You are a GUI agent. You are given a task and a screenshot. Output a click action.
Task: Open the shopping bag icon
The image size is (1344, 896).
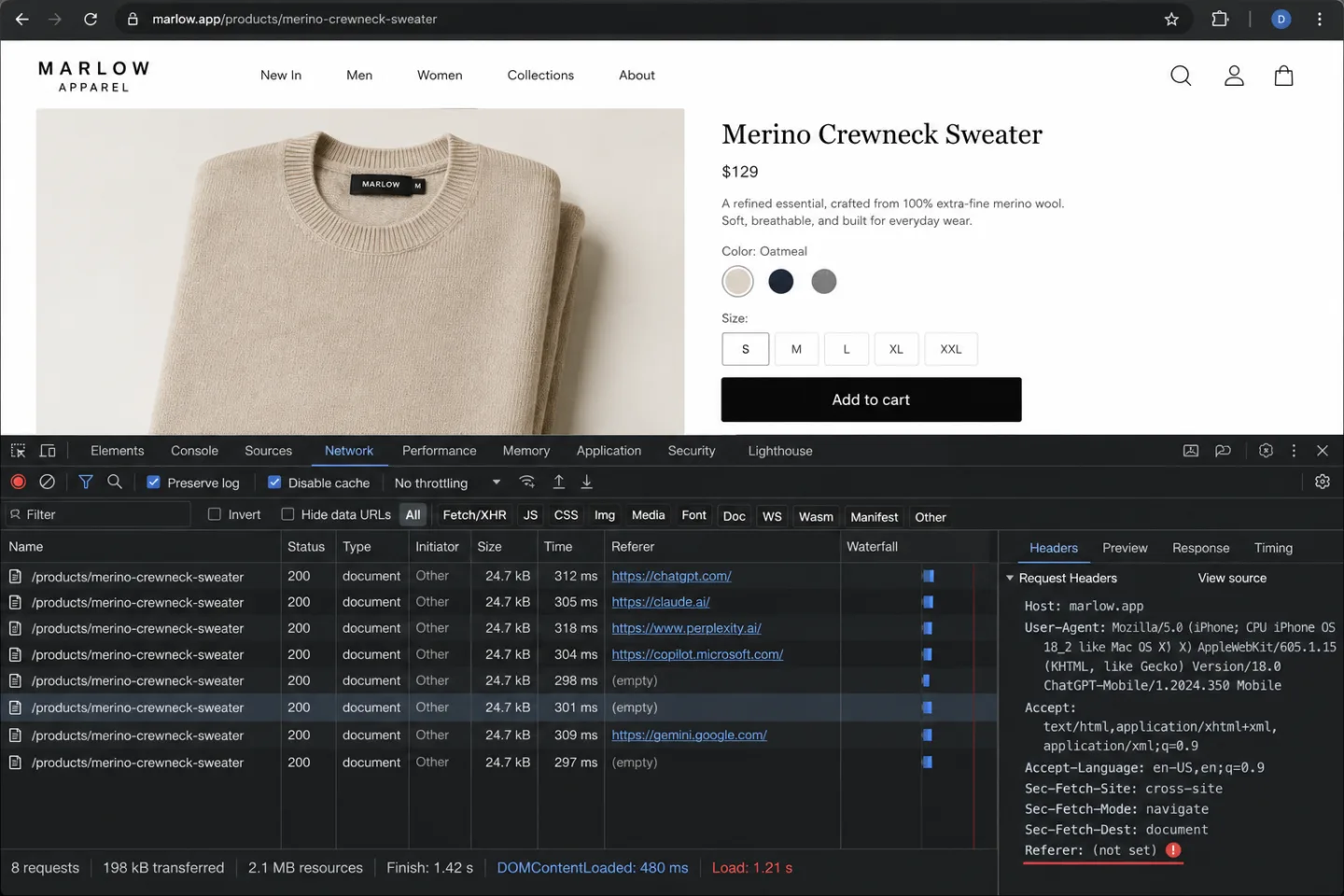click(1284, 76)
